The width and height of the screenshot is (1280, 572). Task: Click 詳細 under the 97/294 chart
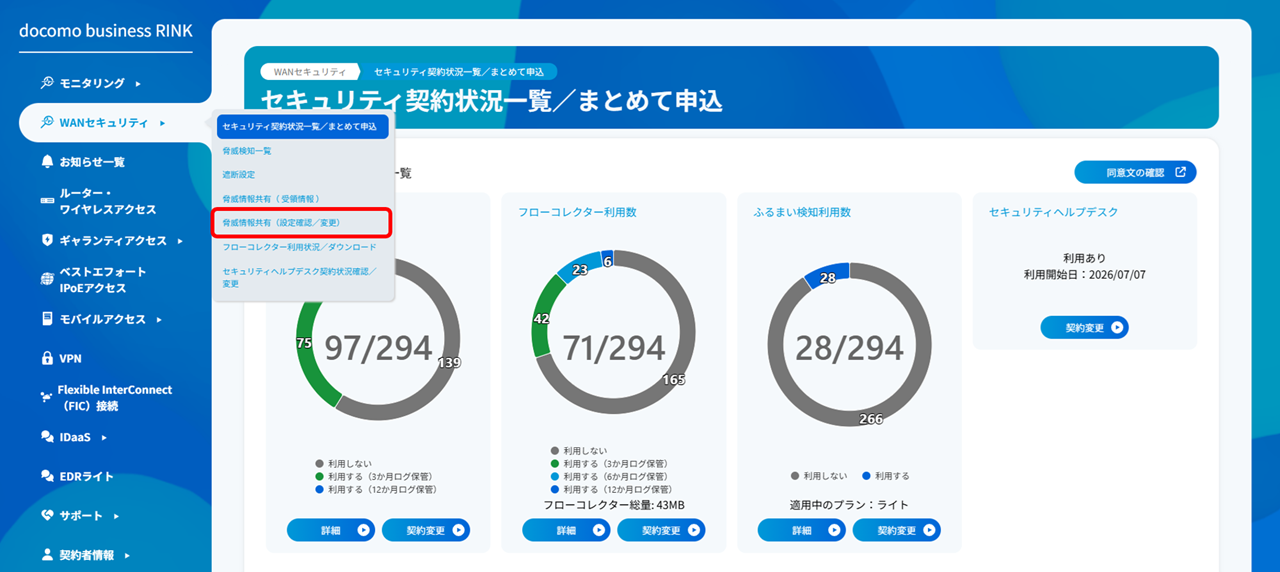pos(331,530)
